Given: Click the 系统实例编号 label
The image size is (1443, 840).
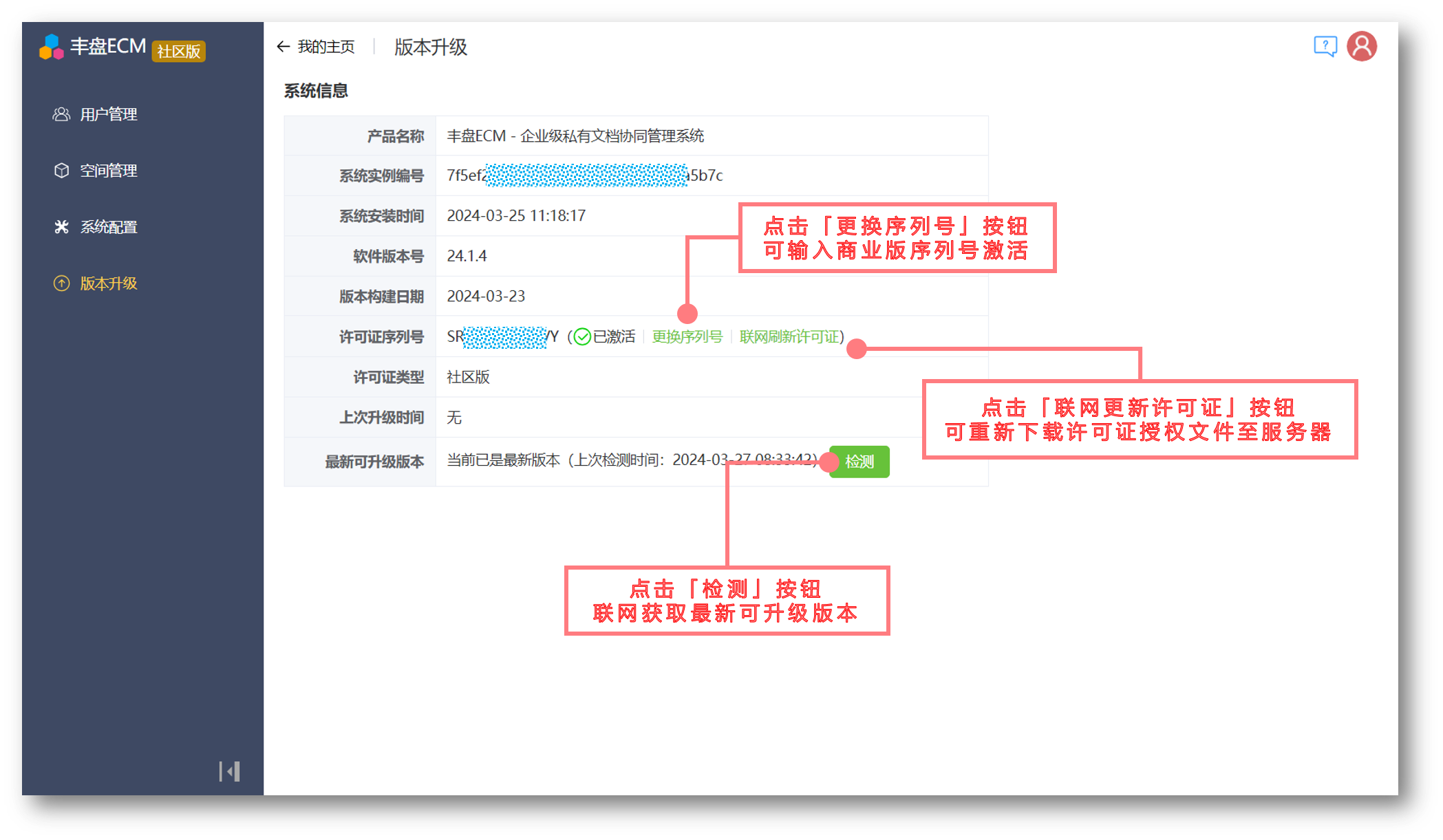Looking at the screenshot, I should (381, 176).
